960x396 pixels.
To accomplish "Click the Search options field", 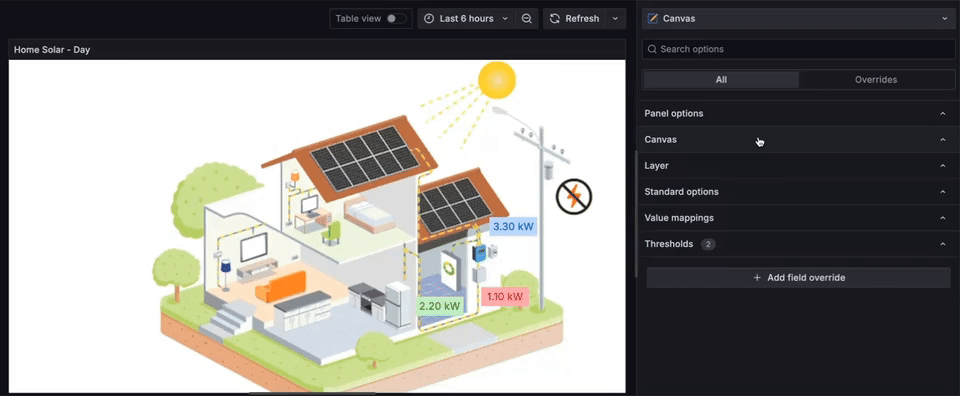I will (x=798, y=49).
